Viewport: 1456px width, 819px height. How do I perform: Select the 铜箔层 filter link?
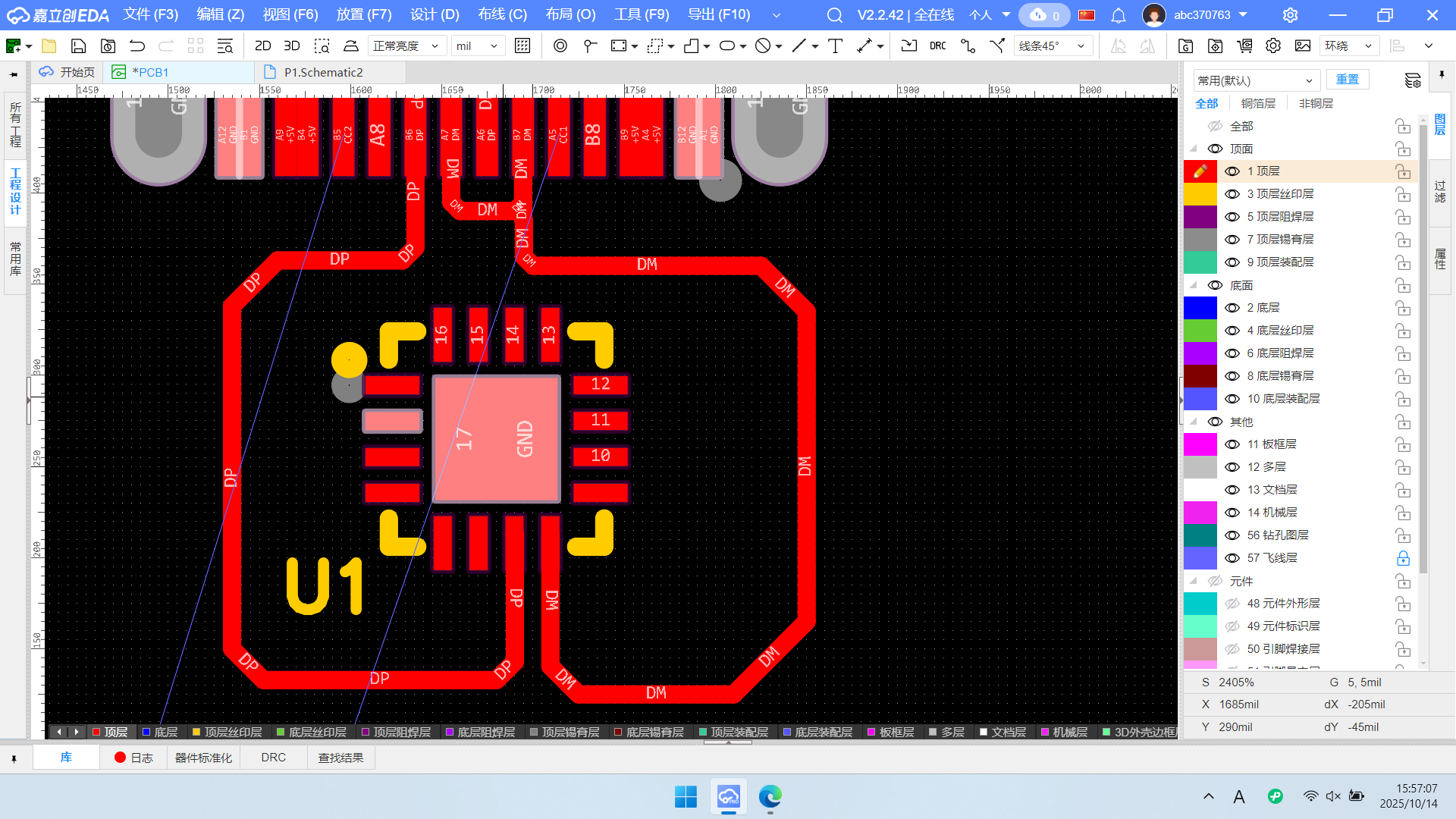click(x=1258, y=103)
